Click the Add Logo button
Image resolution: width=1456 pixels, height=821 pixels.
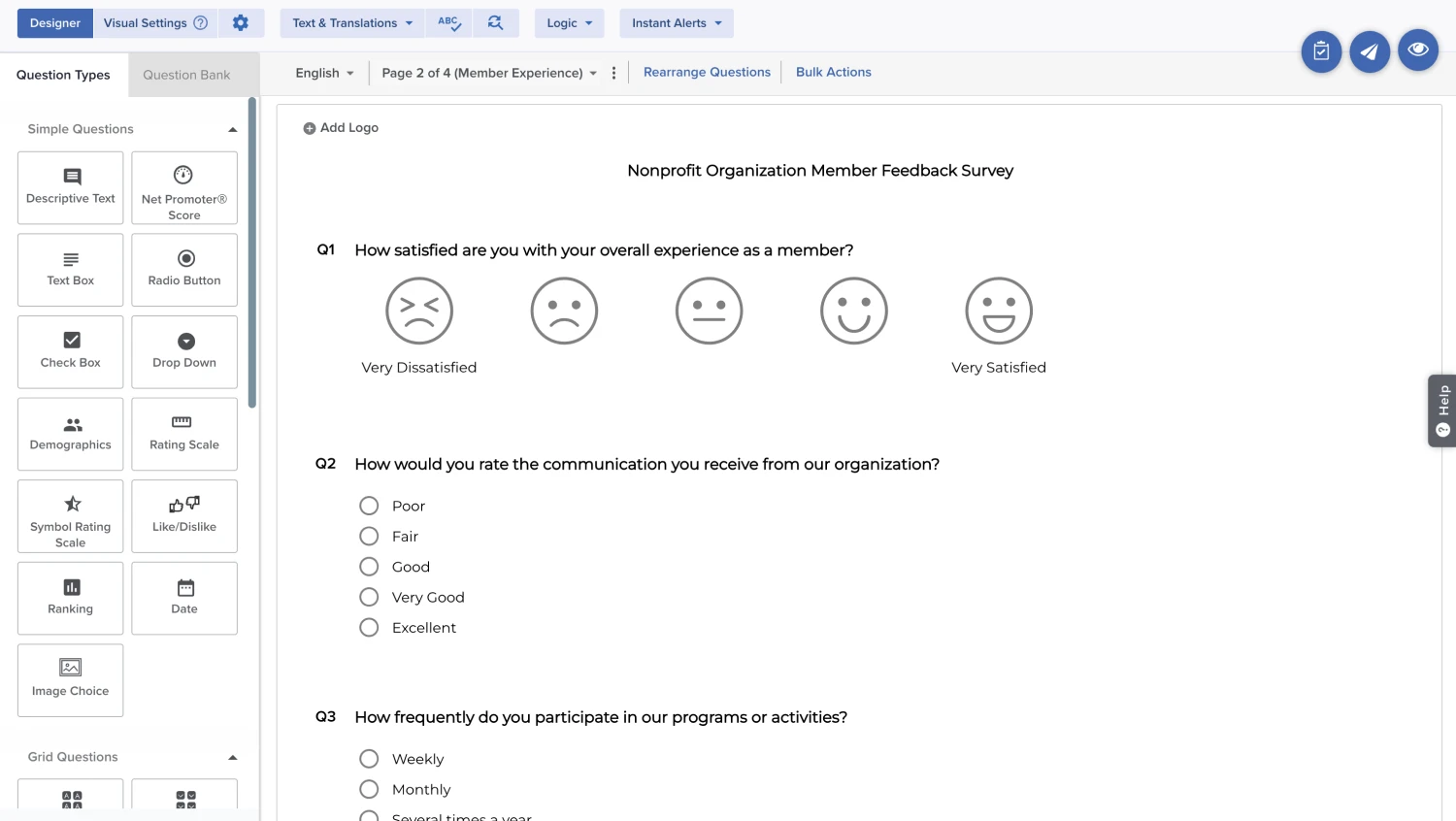tap(341, 128)
